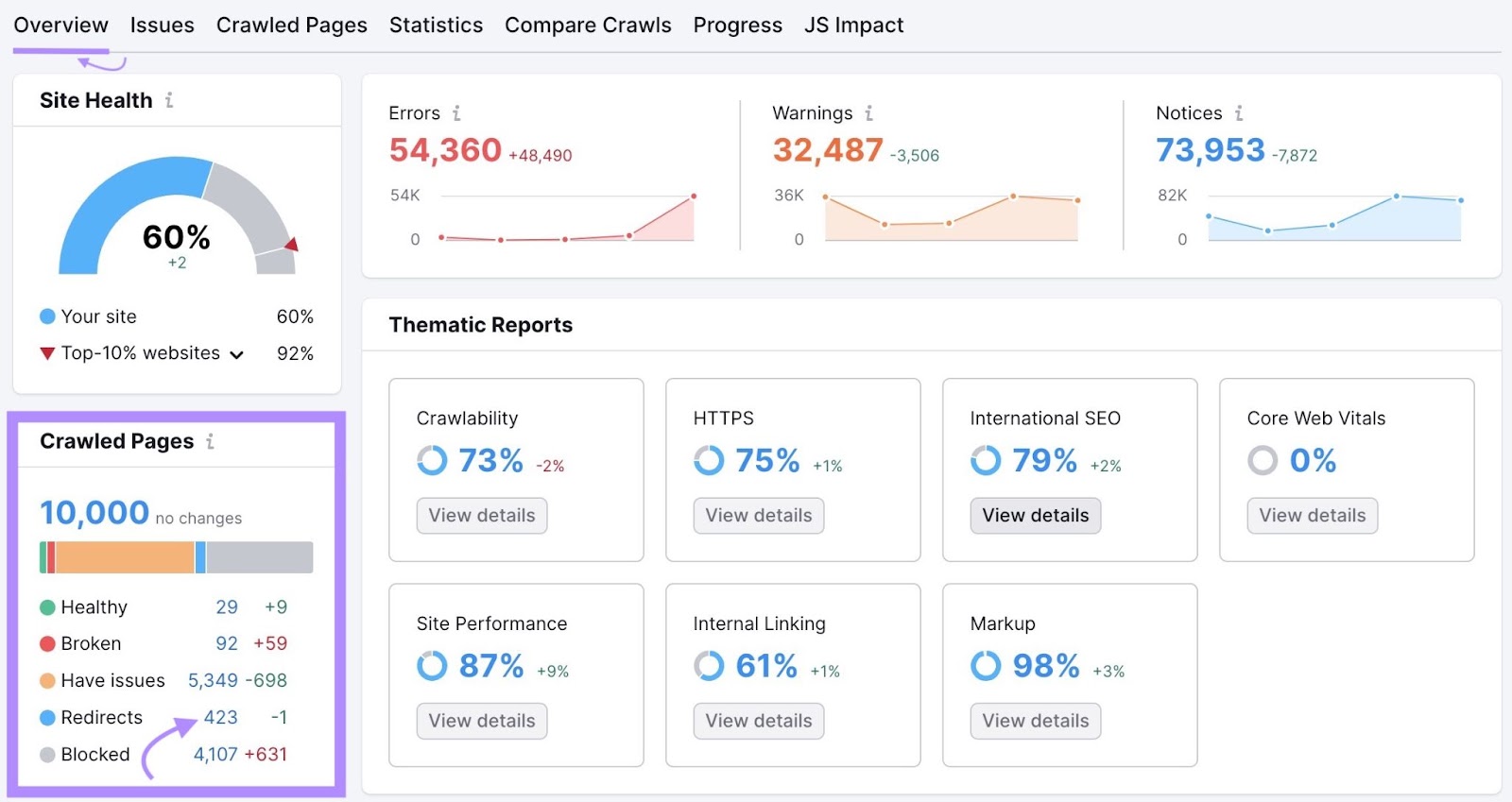Screen dimensions: 1512x802
Task: Click the Warnings info icon
Action: pyautogui.click(x=868, y=113)
